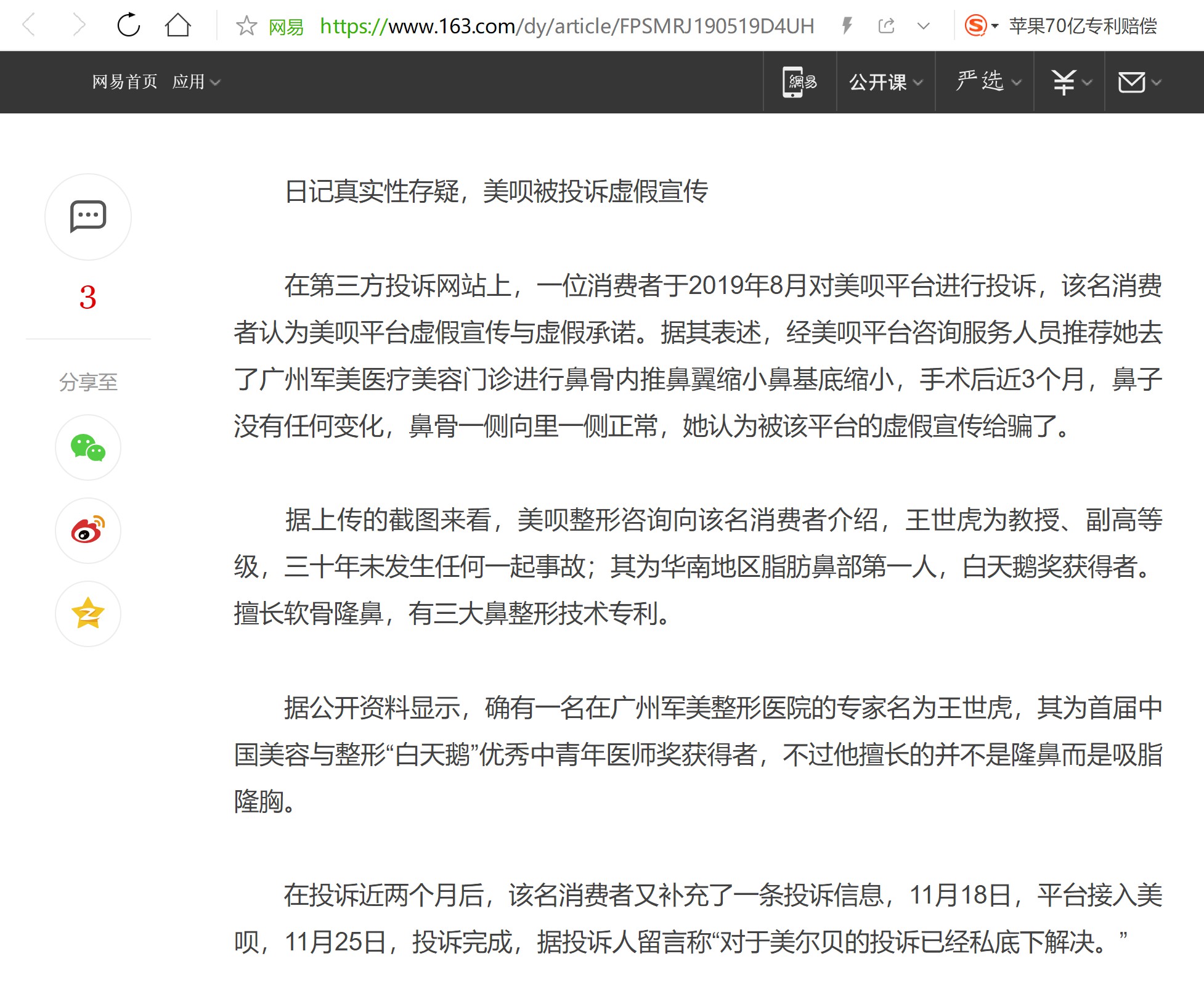Open the comments bubble button
Screen dimensions: 1204x988
pos(88,217)
